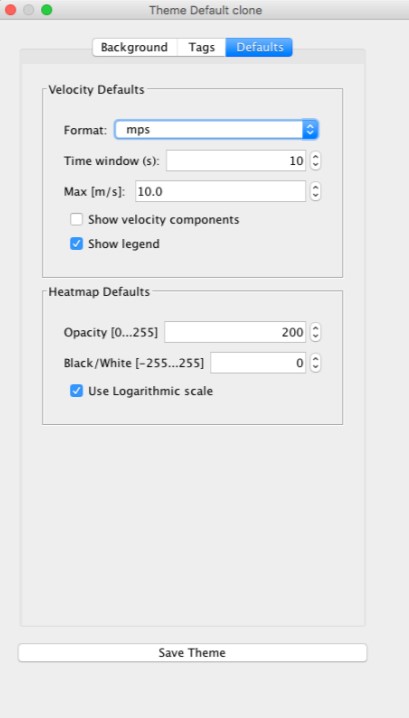
Task: Click the Format dropdown arrow button
Action: click(310, 130)
